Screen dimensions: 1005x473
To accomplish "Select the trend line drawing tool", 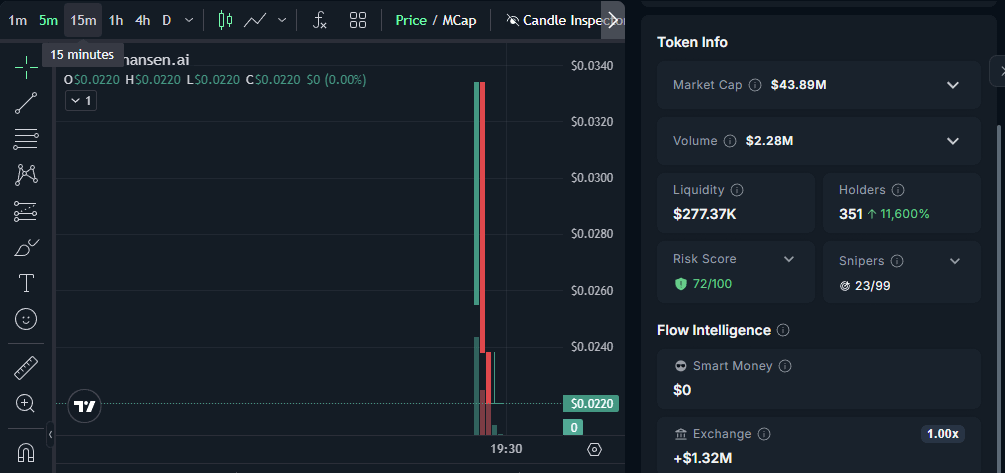I will click(x=26, y=103).
